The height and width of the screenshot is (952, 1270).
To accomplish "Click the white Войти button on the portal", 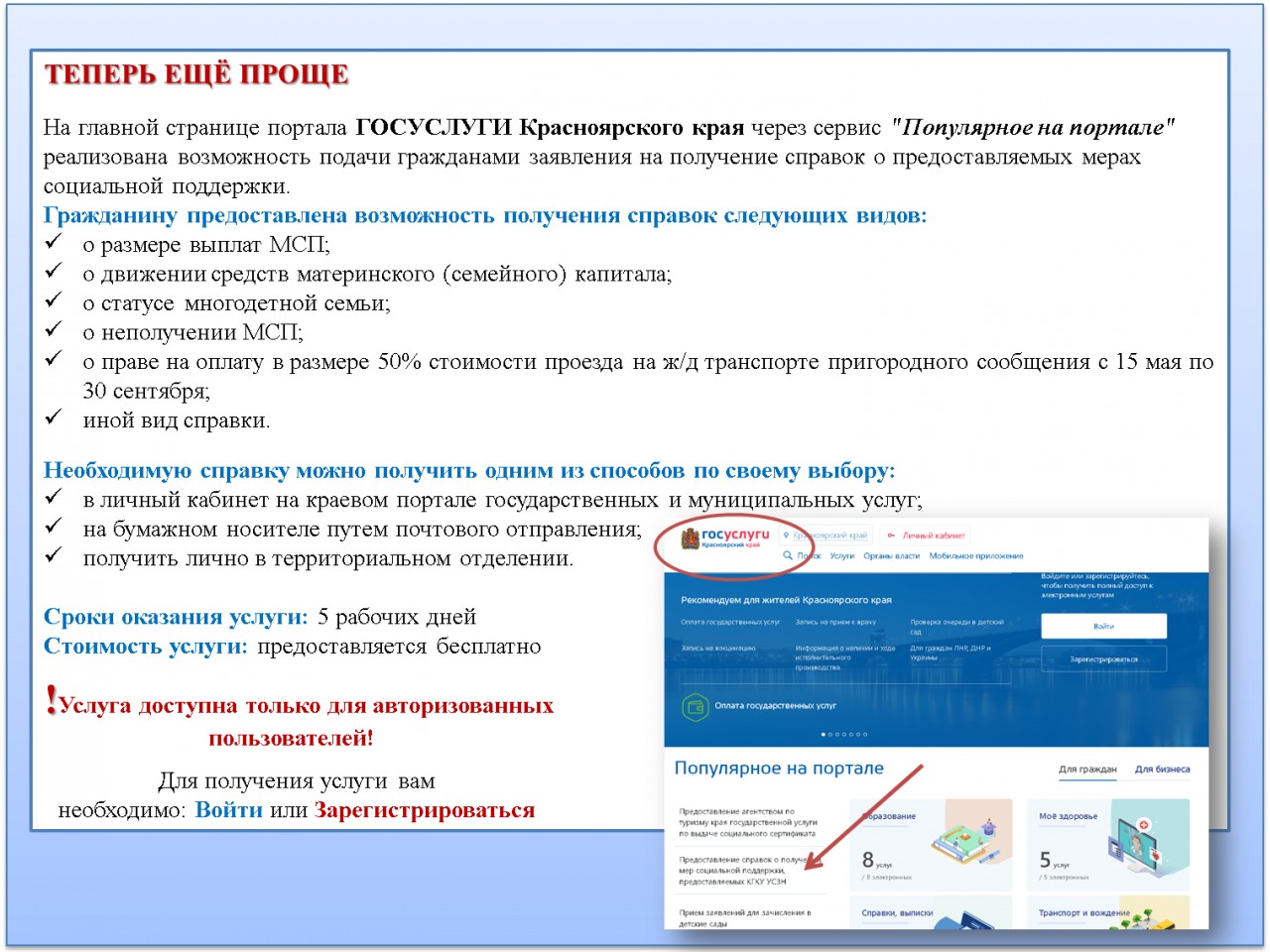I will point(1103,626).
